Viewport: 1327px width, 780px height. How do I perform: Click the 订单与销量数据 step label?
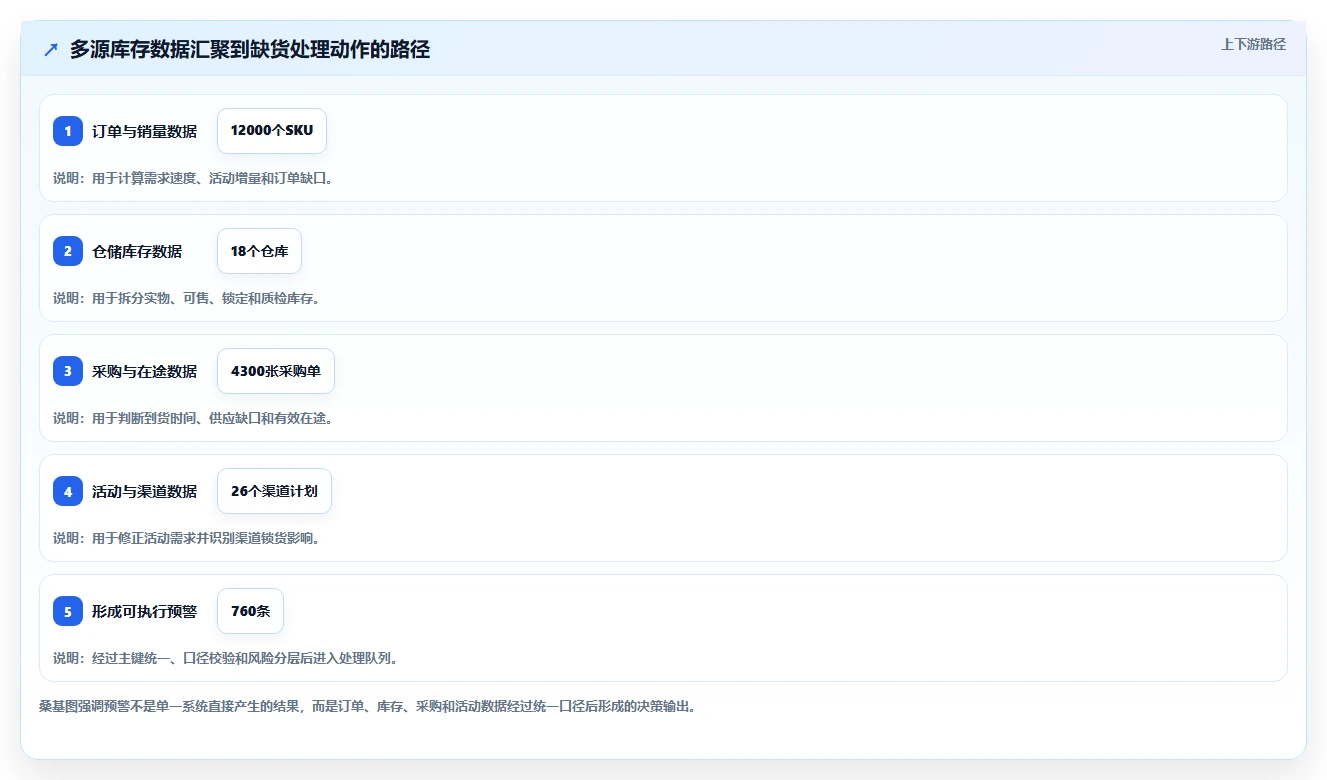[144, 131]
